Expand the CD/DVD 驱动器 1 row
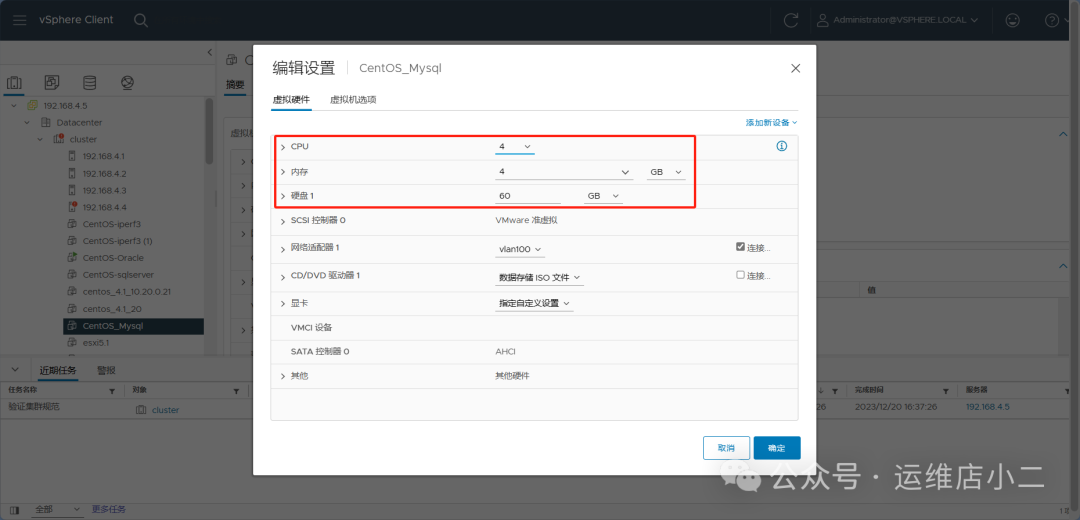 (282, 276)
